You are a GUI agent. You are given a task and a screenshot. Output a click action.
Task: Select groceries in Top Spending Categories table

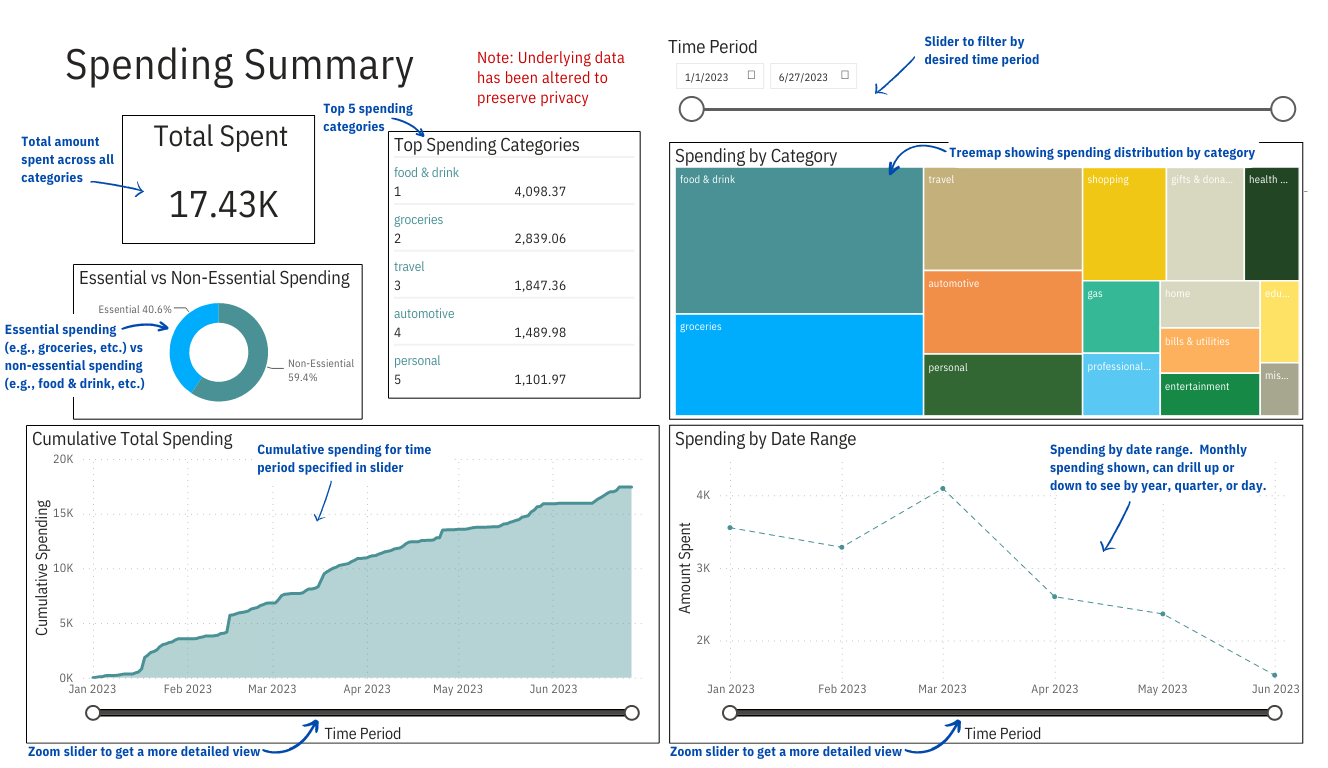coord(418,219)
